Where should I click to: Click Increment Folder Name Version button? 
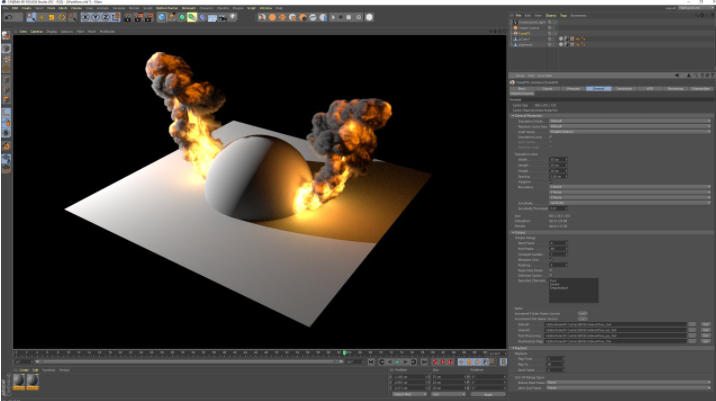pos(583,313)
